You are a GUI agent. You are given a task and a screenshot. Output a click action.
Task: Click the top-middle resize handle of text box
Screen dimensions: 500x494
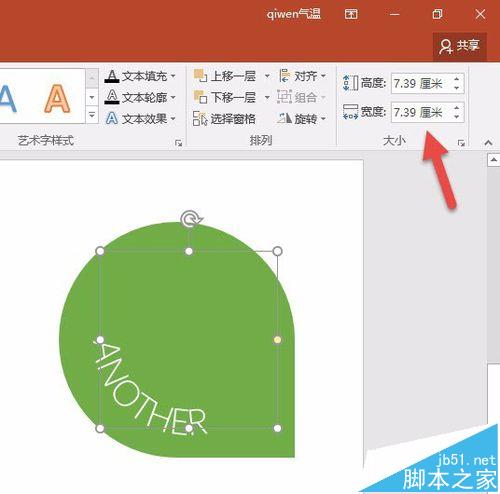point(189,251)
